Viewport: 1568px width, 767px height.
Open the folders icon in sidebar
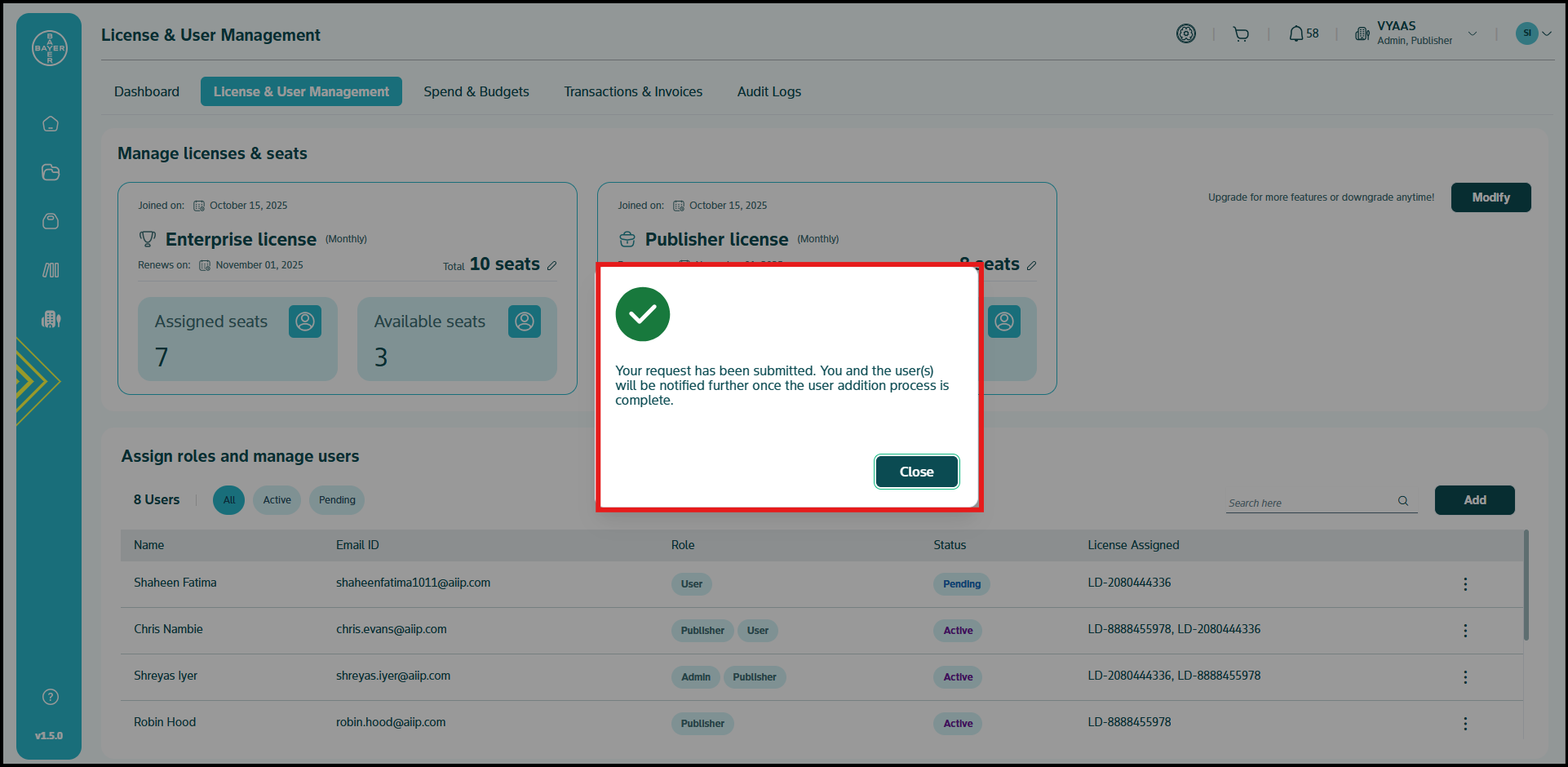[51, 172]
